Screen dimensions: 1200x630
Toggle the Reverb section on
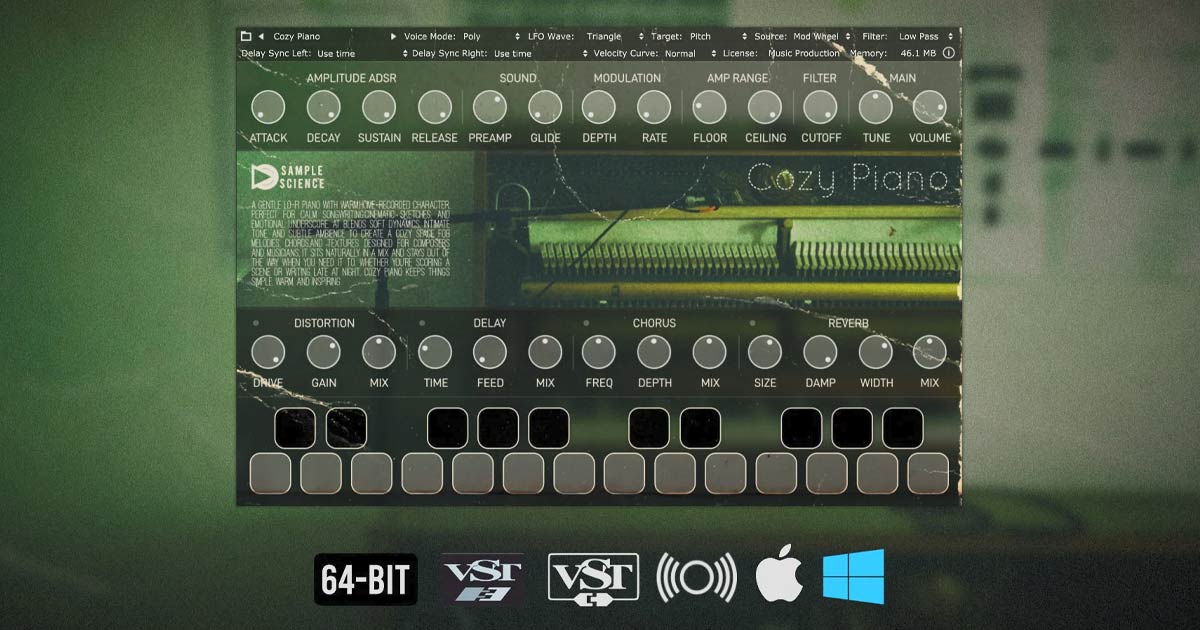click(753, 322)
